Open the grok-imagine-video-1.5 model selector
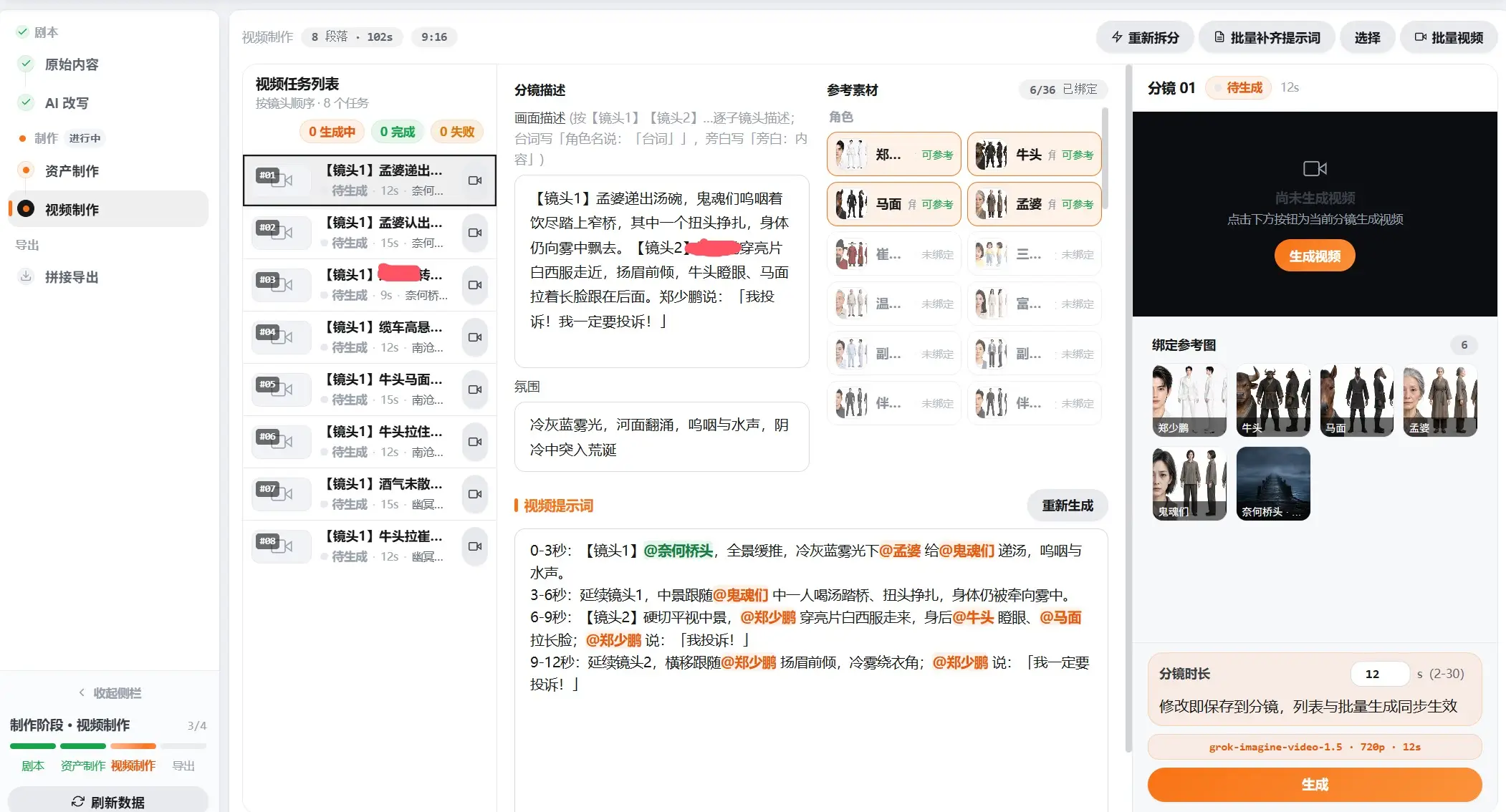This screenshot has width=1506, height=812. (1314, 747)
